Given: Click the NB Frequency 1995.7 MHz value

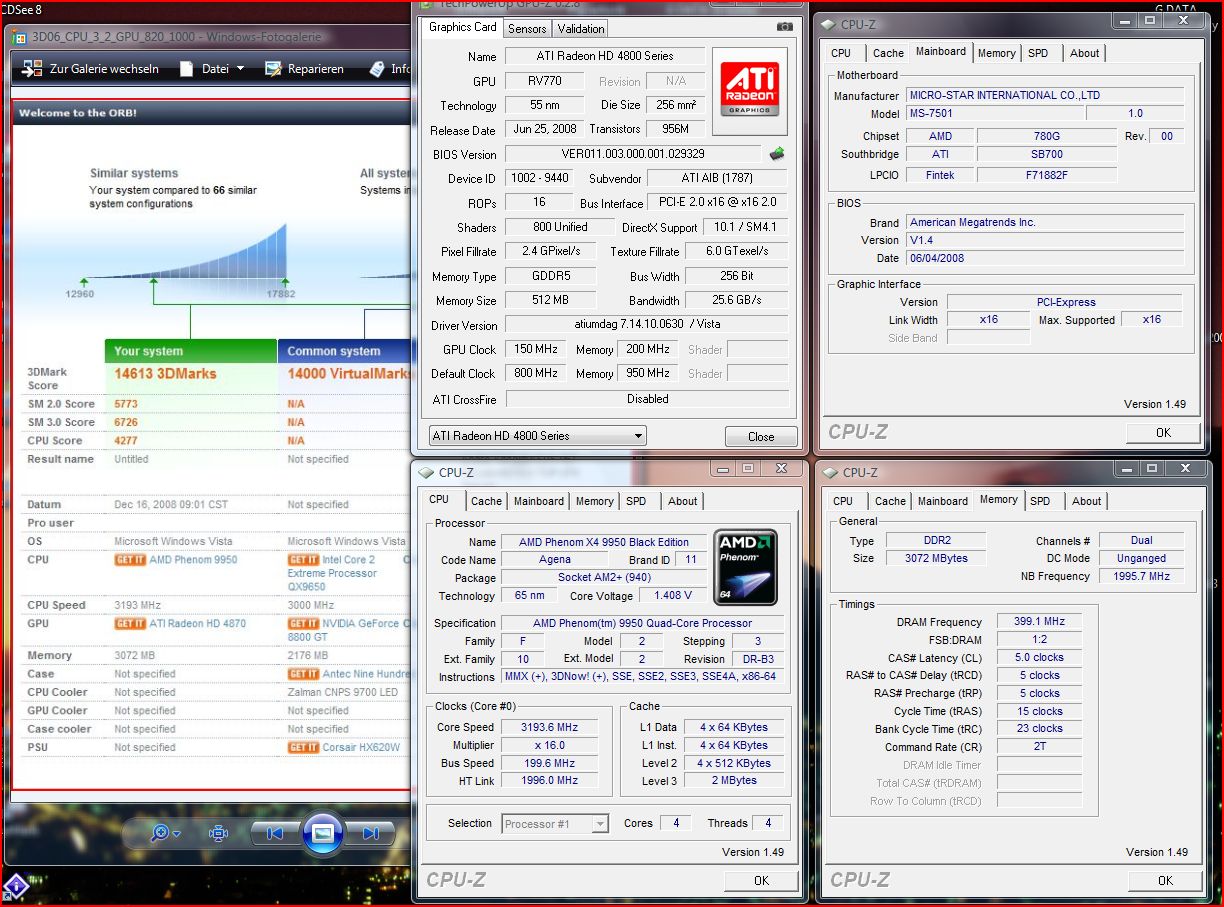Looking at the screenshot, I should click(1141, 576).
